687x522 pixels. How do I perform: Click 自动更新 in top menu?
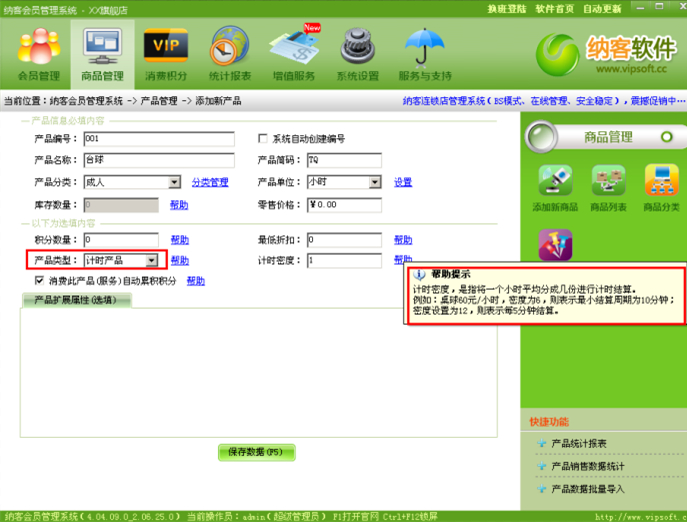pos(602,8)
